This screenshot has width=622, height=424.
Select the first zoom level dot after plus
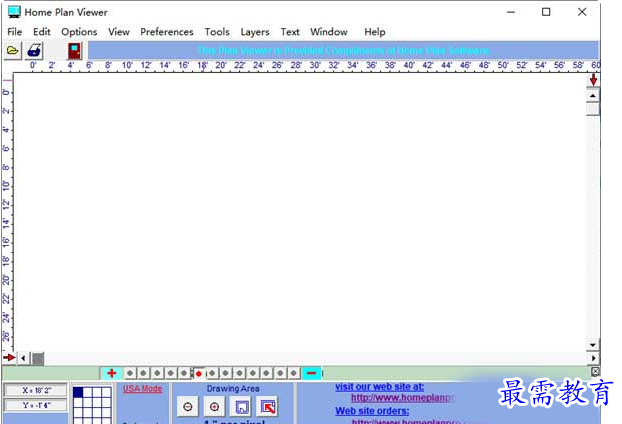tap(130, 373)
